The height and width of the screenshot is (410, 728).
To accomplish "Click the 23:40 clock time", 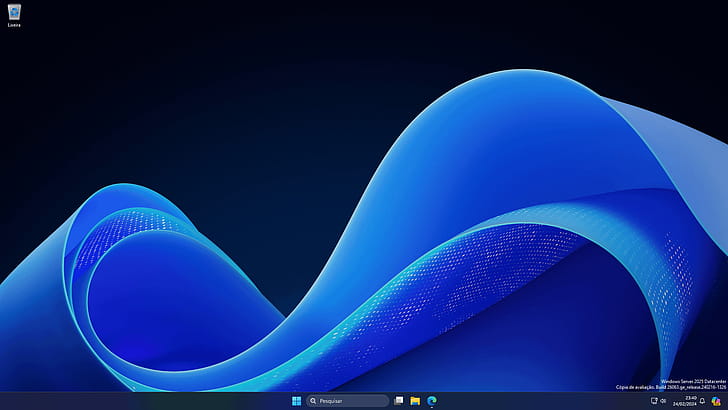I will (x=691, y=397).
